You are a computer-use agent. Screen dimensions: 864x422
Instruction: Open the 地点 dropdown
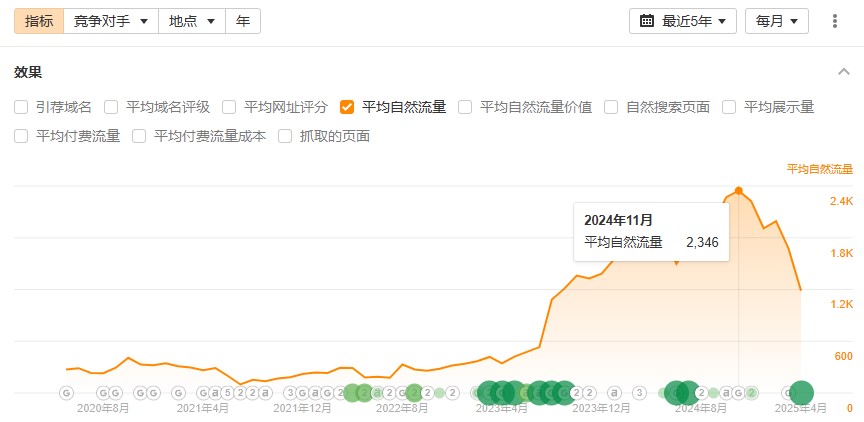tap(192, 21)
